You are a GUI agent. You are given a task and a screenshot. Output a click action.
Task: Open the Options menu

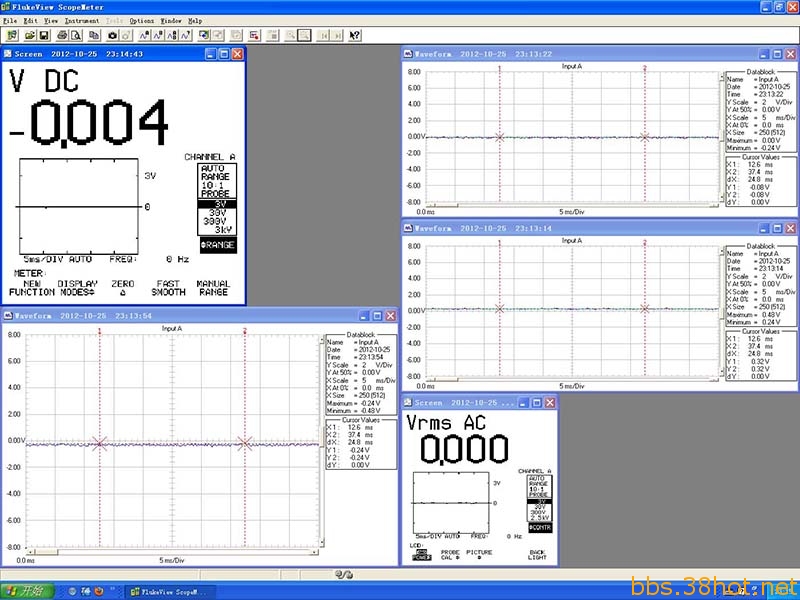[x=141, y=21]
